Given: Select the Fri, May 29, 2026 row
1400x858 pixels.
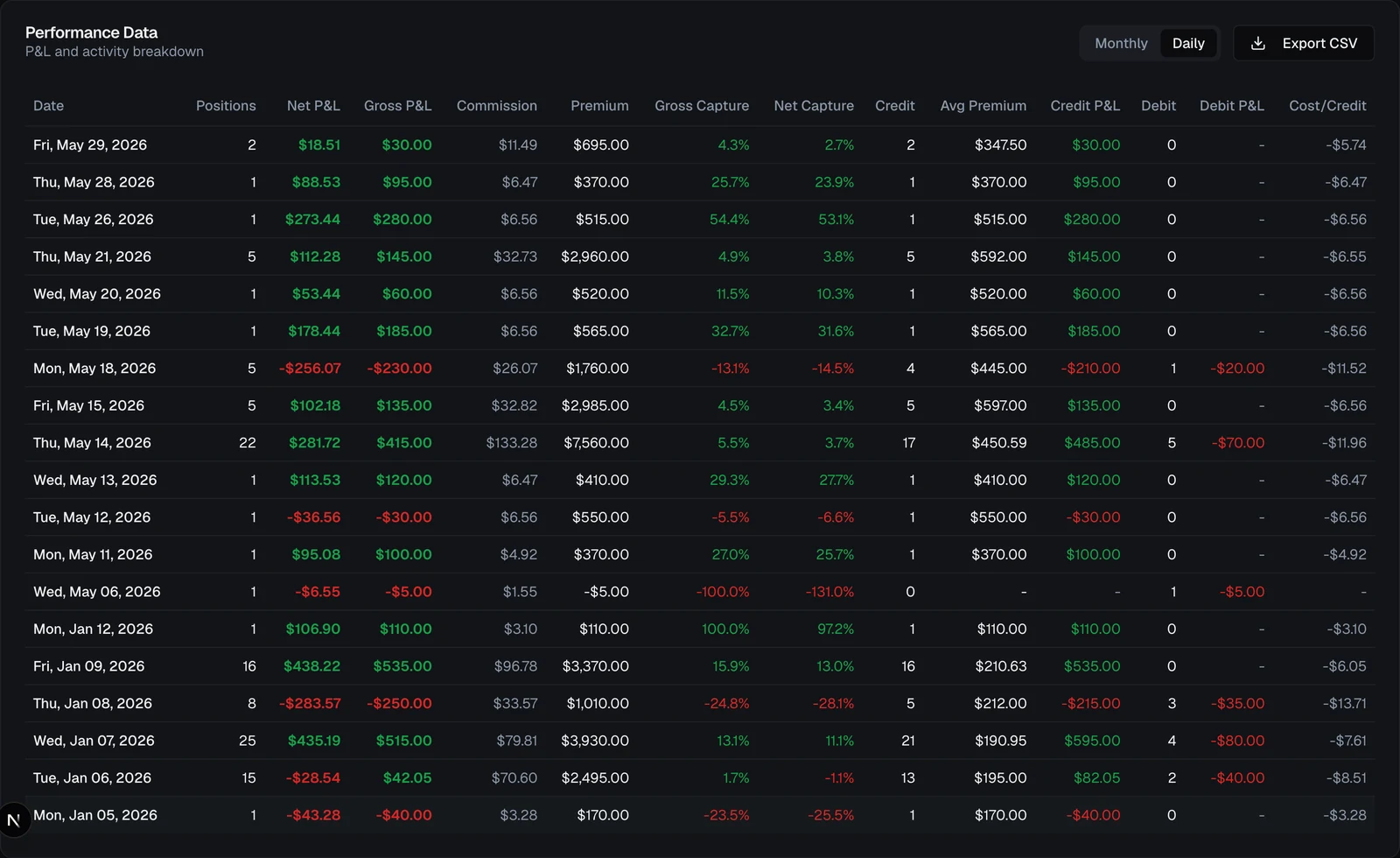Looking at the screenshot, I should click(700, 145).
